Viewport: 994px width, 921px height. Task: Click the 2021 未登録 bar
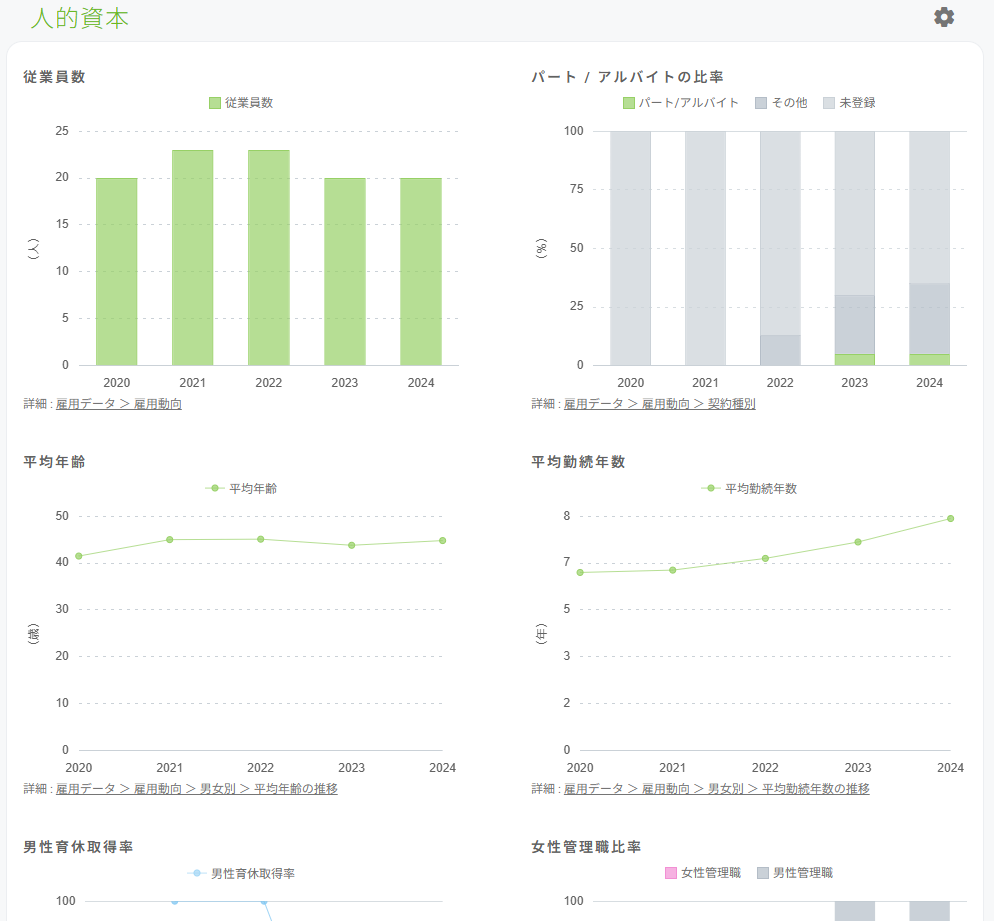point(706,248)
